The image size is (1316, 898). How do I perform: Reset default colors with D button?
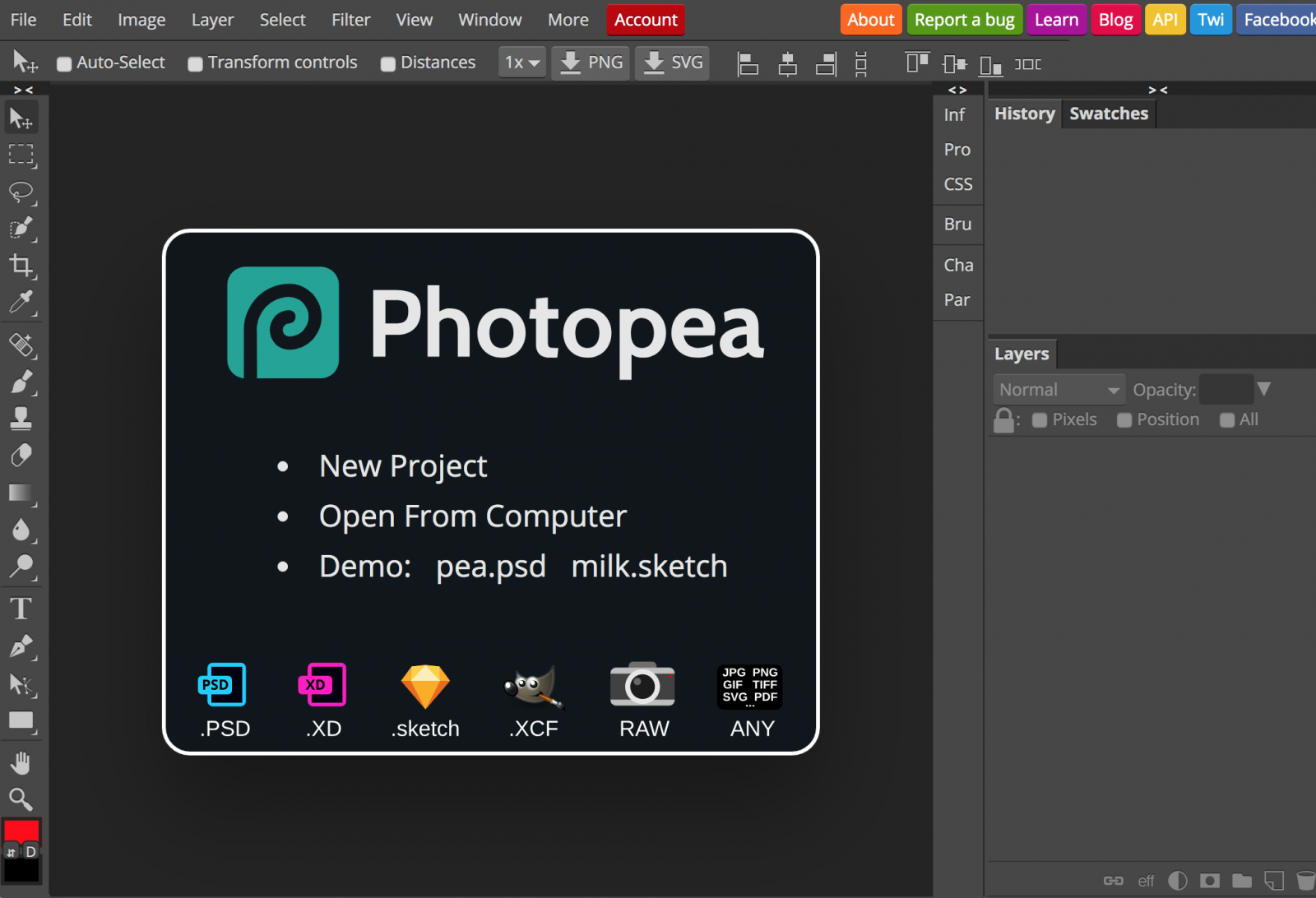tap(31, 852)
